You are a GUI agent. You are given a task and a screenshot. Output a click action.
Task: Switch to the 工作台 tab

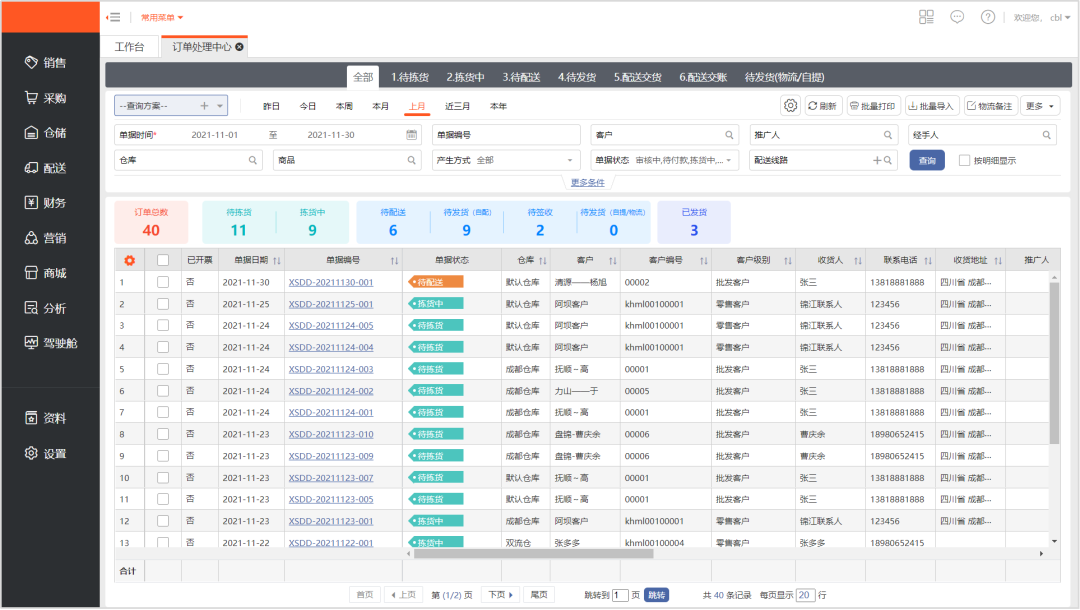130,47
